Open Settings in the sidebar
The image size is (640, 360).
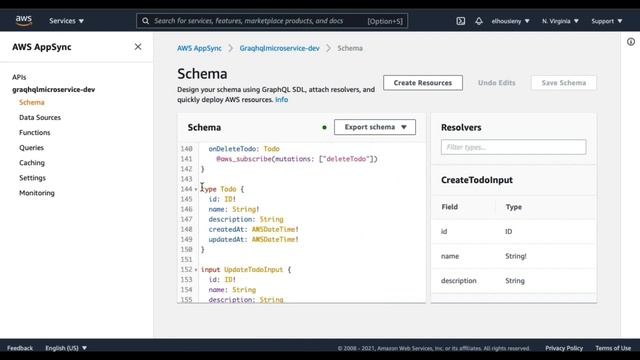tap(32, 178)
